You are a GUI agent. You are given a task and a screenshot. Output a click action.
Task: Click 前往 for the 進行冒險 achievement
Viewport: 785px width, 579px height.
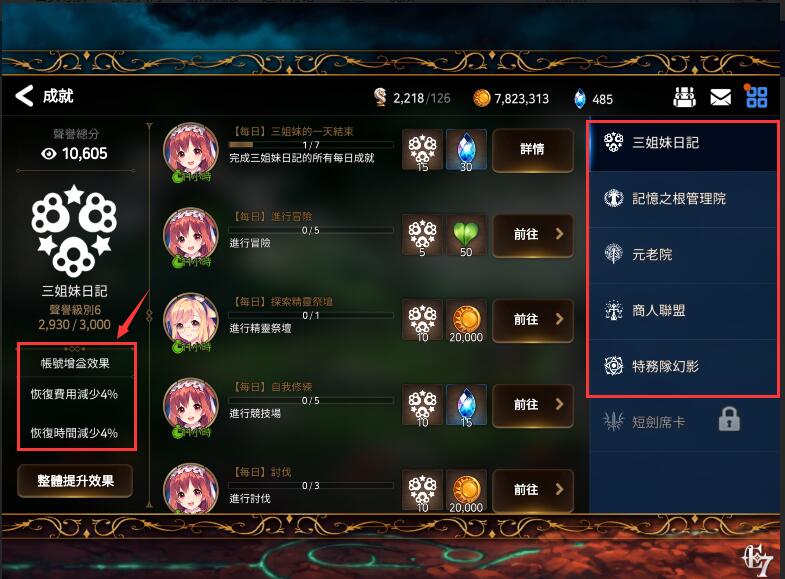pyautogui.click(x=533, y=234)
